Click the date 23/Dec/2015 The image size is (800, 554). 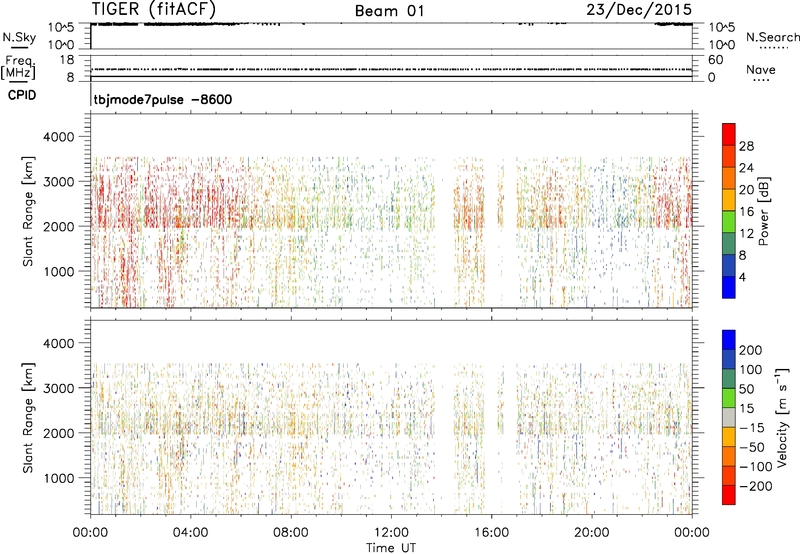[639, 9]
